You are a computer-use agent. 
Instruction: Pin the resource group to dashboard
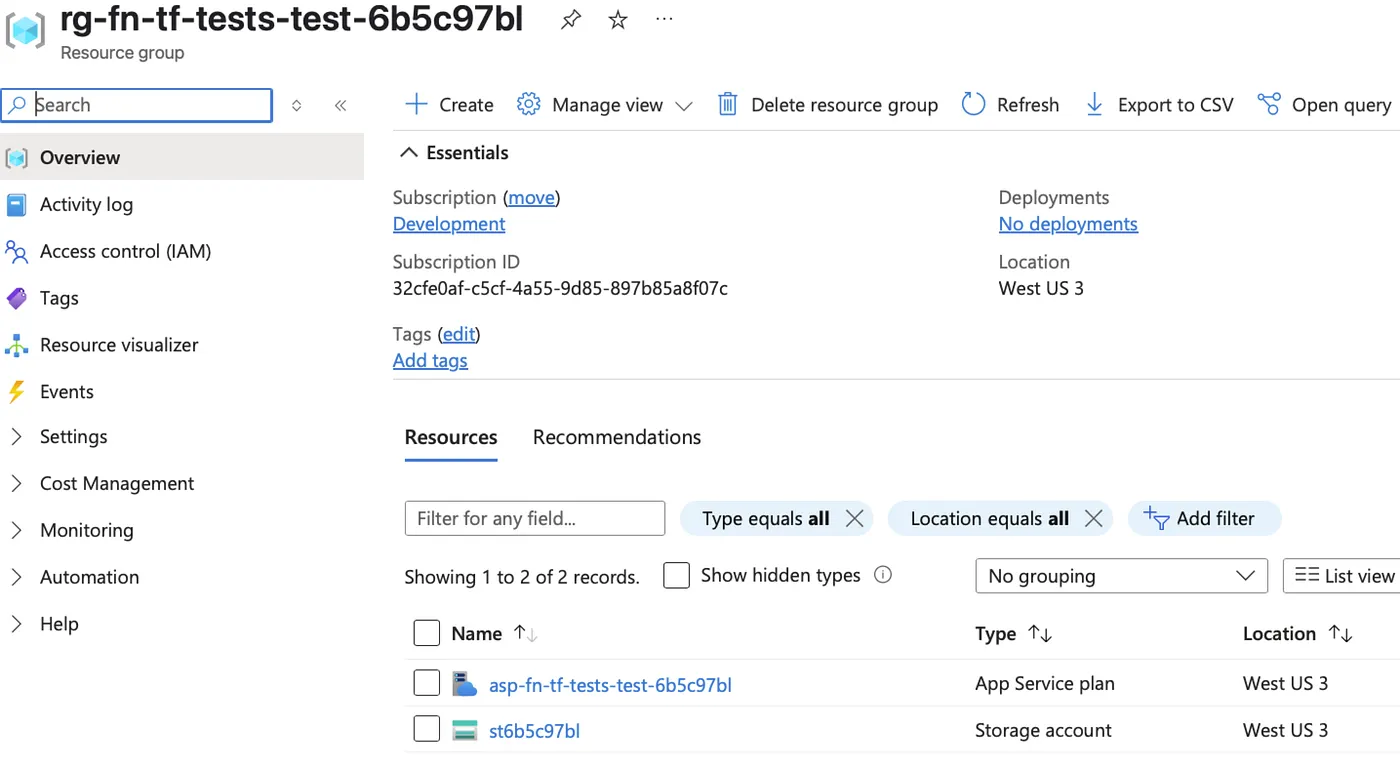click(570, 19)
